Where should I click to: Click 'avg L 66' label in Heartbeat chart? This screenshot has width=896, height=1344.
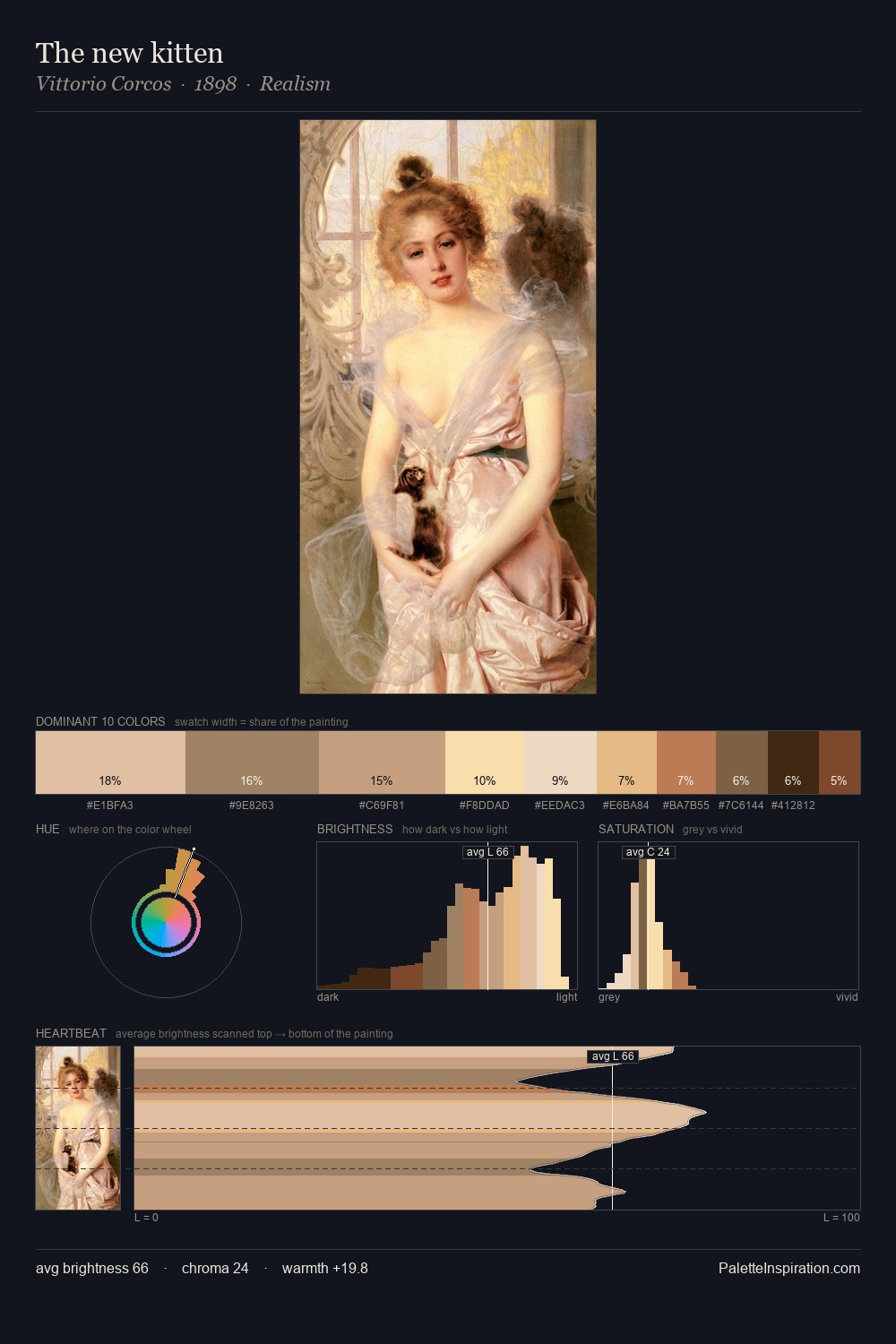tap(613, 1056)
